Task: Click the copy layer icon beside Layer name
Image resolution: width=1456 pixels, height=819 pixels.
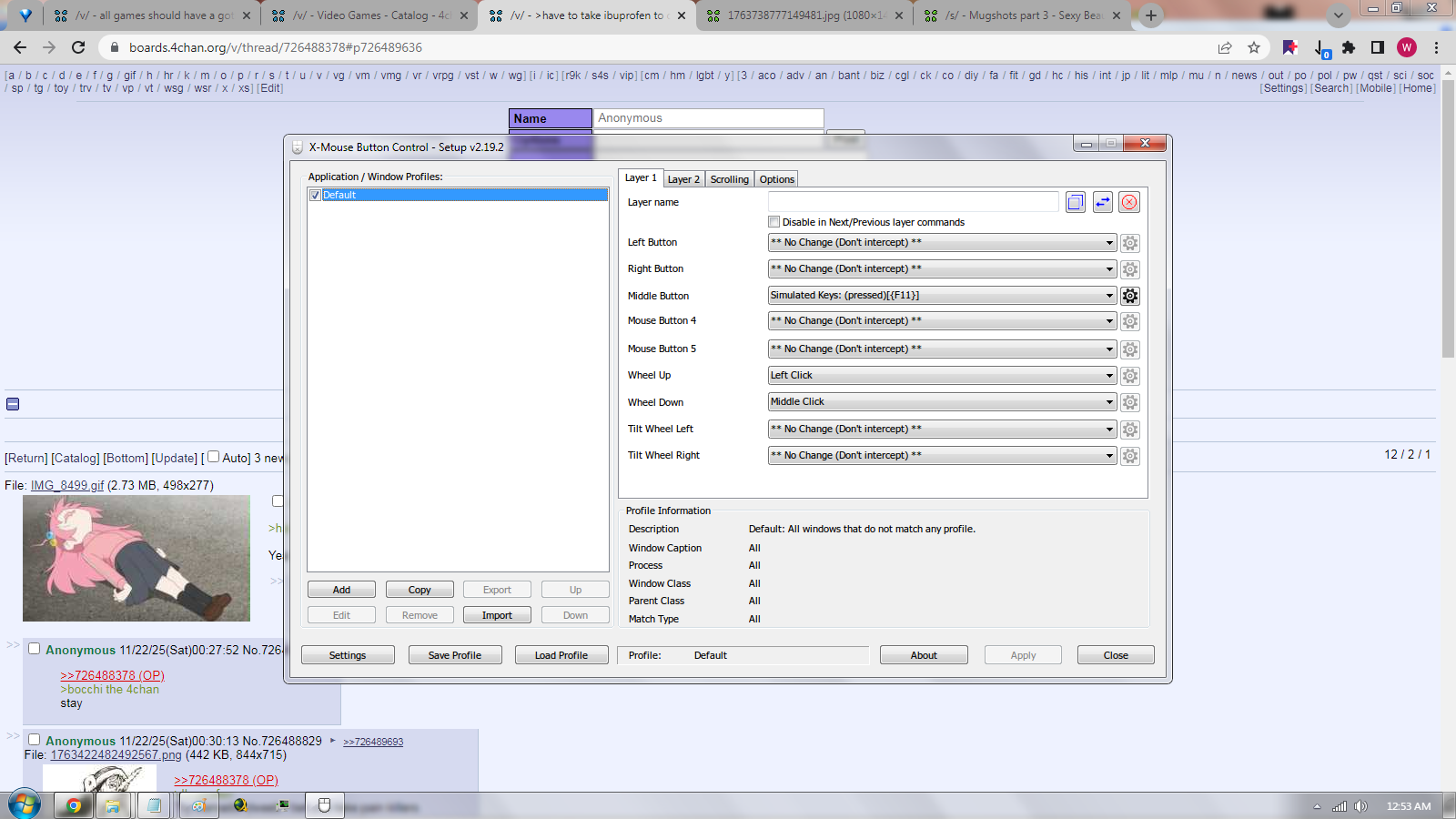Action: click(x=1076, y=202)
